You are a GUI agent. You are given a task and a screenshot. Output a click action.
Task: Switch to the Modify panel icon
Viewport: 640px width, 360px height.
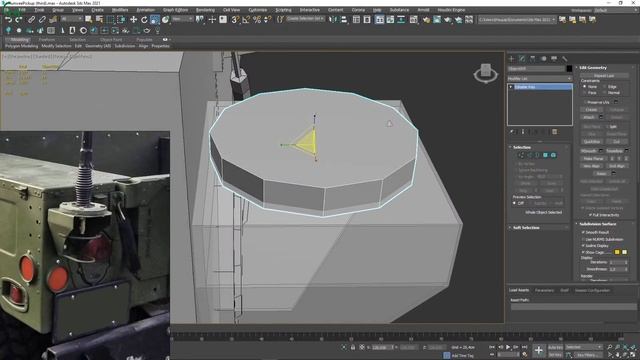coord(522,59)
